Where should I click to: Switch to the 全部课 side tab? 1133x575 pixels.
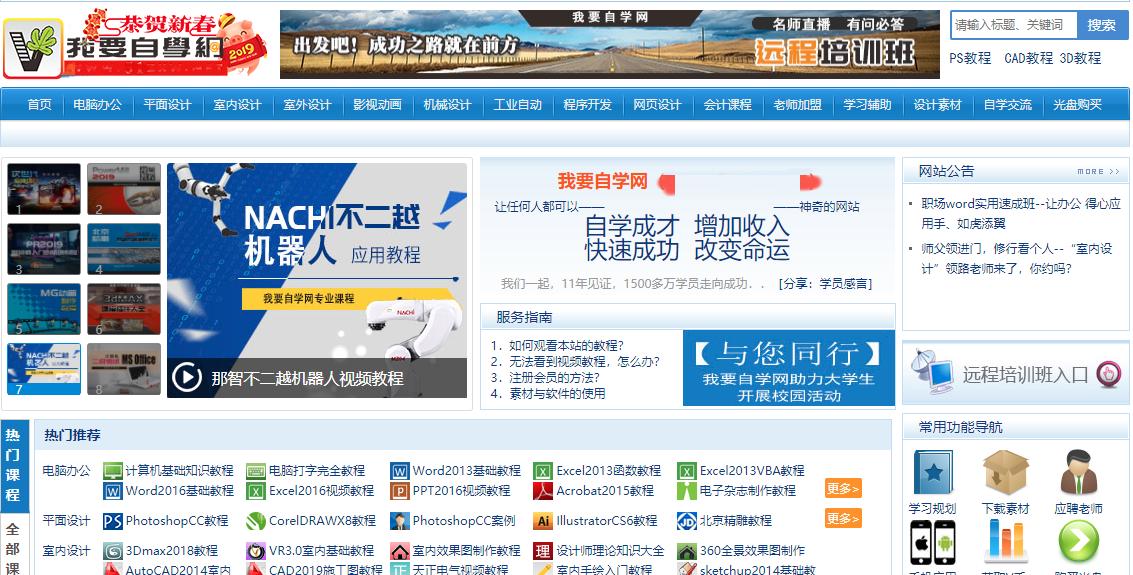pyautogui.click(x=14, y=545)
